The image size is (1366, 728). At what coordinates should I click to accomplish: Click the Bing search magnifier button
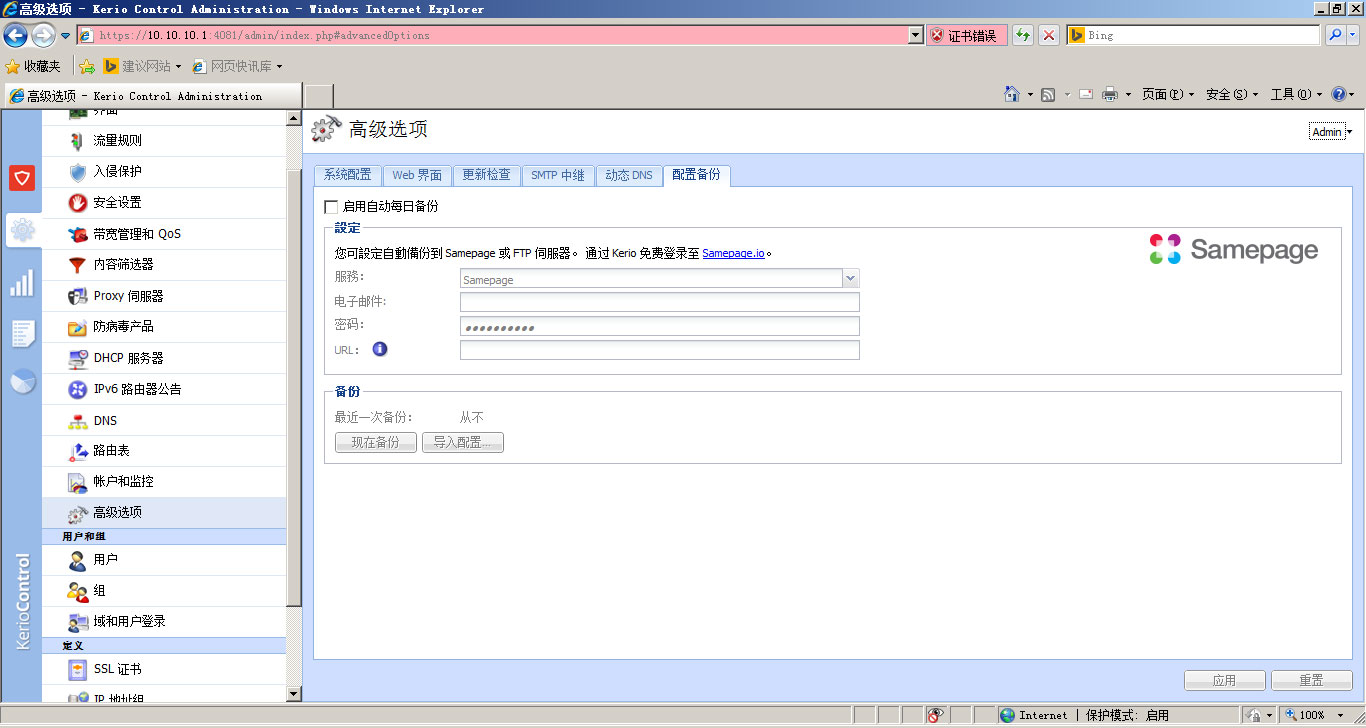[1335, 35]
